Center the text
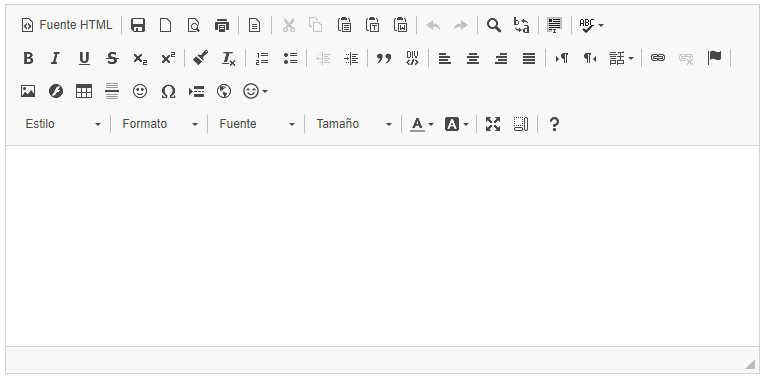 473,58
